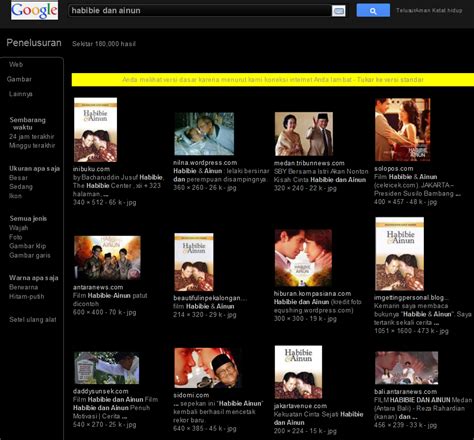This screenshot has width=474, height=440.
Task: Open the daddysunsek.com image thumbnail
Action: [x=107, y=368]
